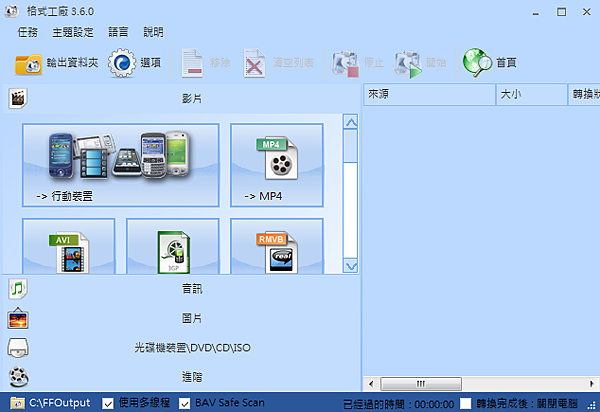This screenshot has width=600, height=412.
Task: Click the task list scroll right arrow
Action: (592, 384)
